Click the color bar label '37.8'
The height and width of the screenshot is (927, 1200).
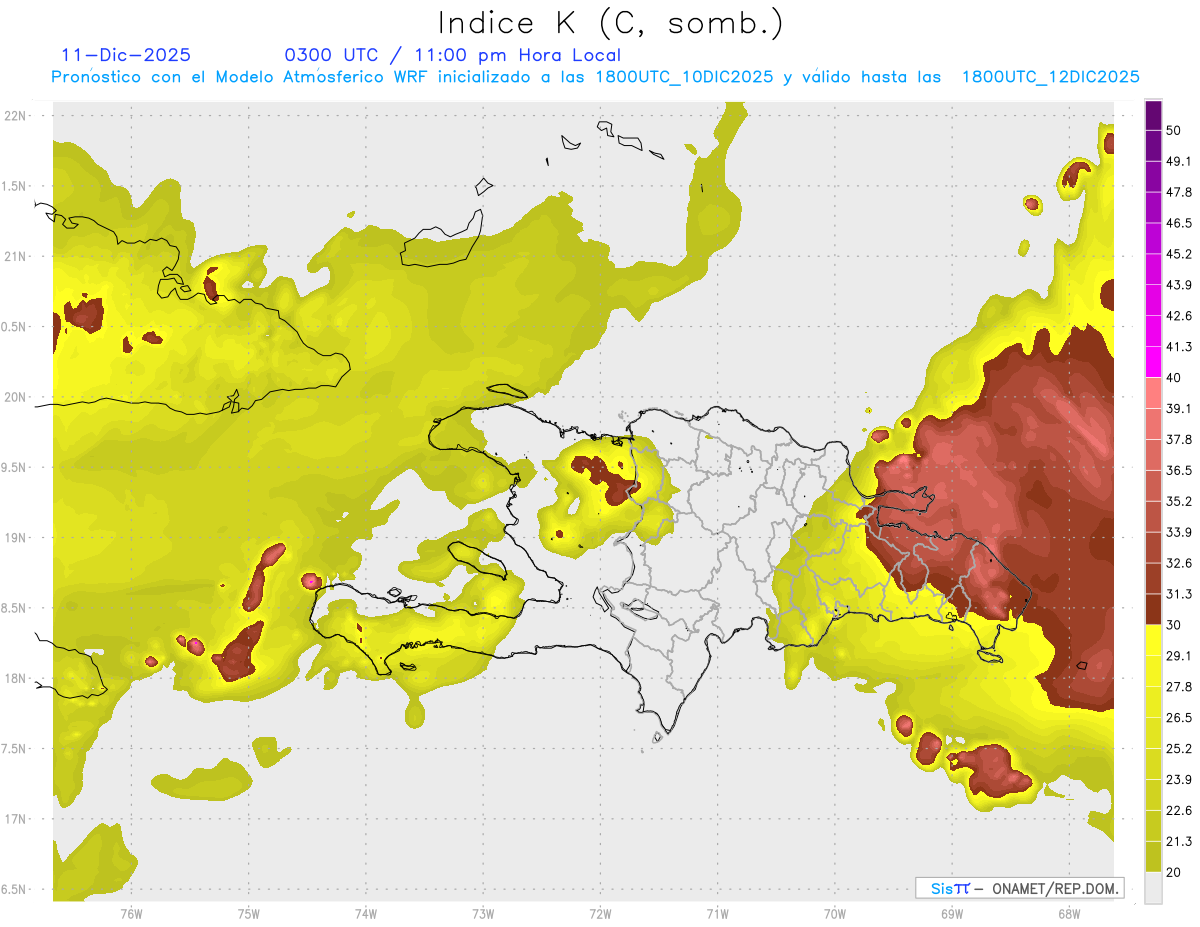tap(1179, 439)
